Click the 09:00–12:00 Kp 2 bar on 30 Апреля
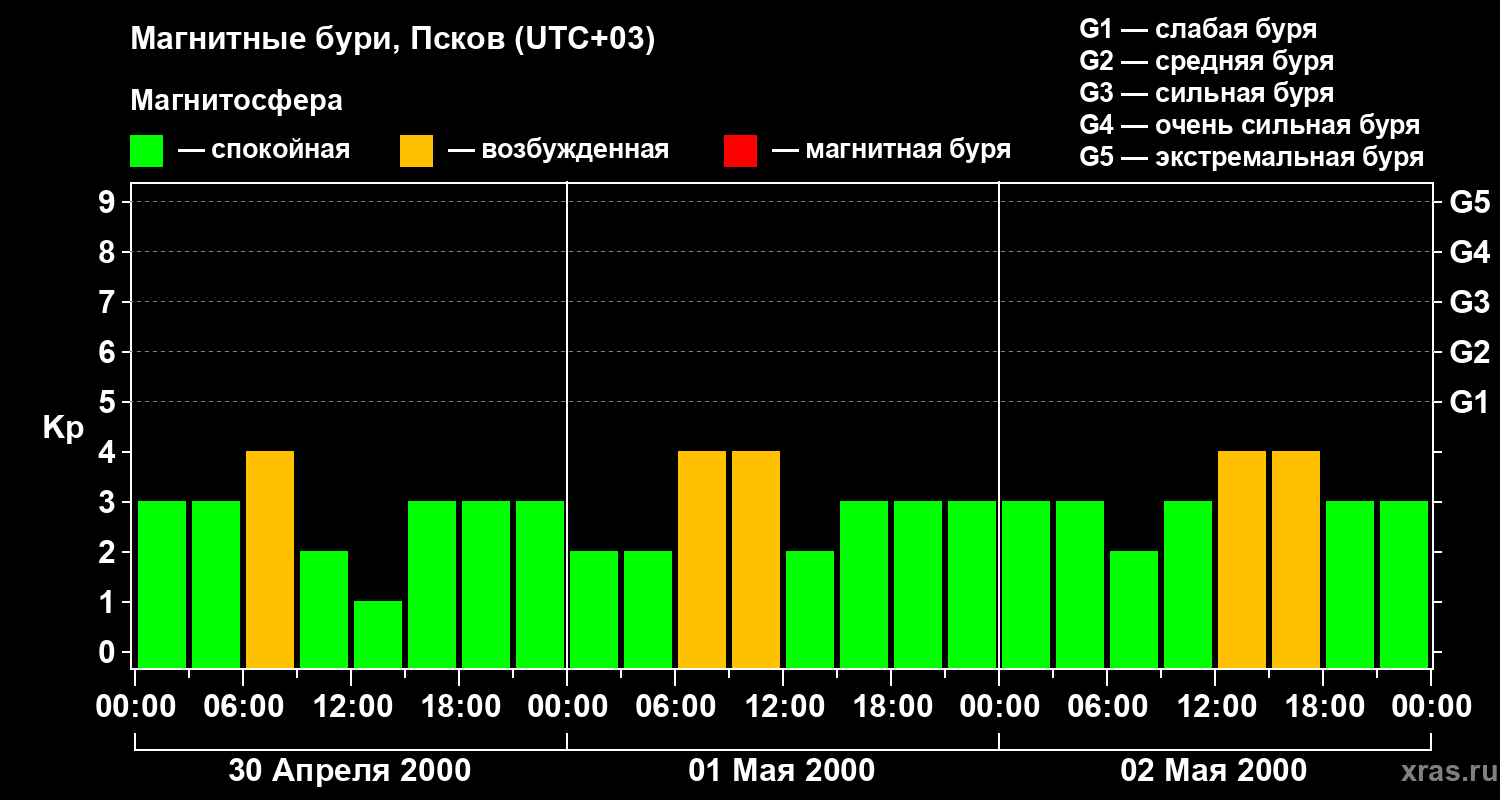Viewport: 1500px width, 800px height. 324,609
